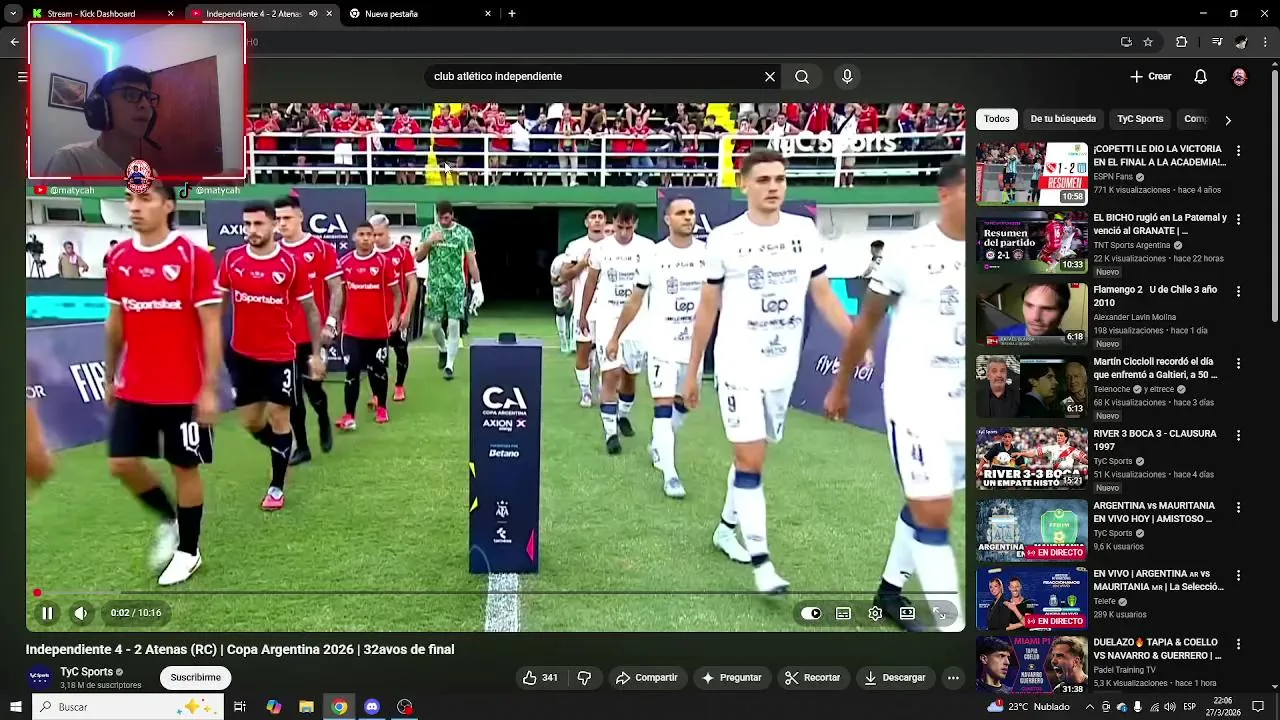Open the player settings gear

coord(875,613)
